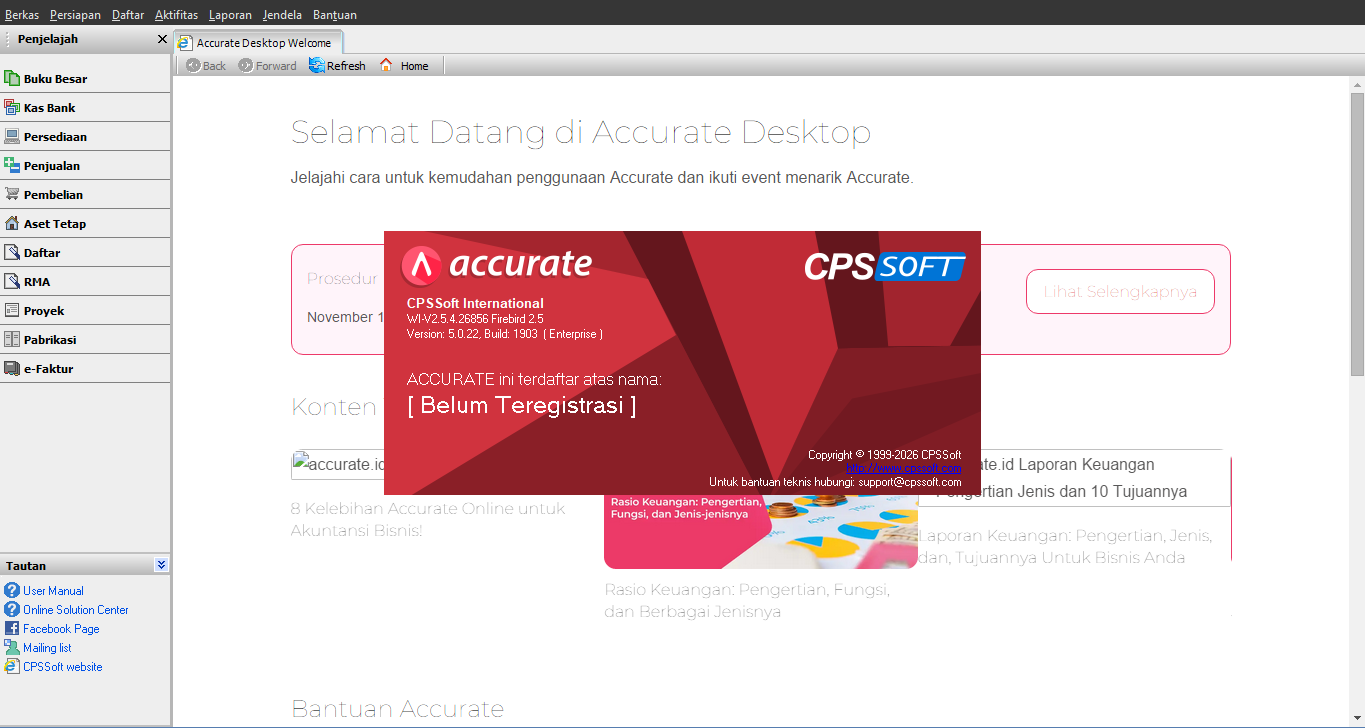Collapse the Tautan panel chevron
Image resolution: width=1365 pixels, height=728 pixels.
(x=161, y=565)
